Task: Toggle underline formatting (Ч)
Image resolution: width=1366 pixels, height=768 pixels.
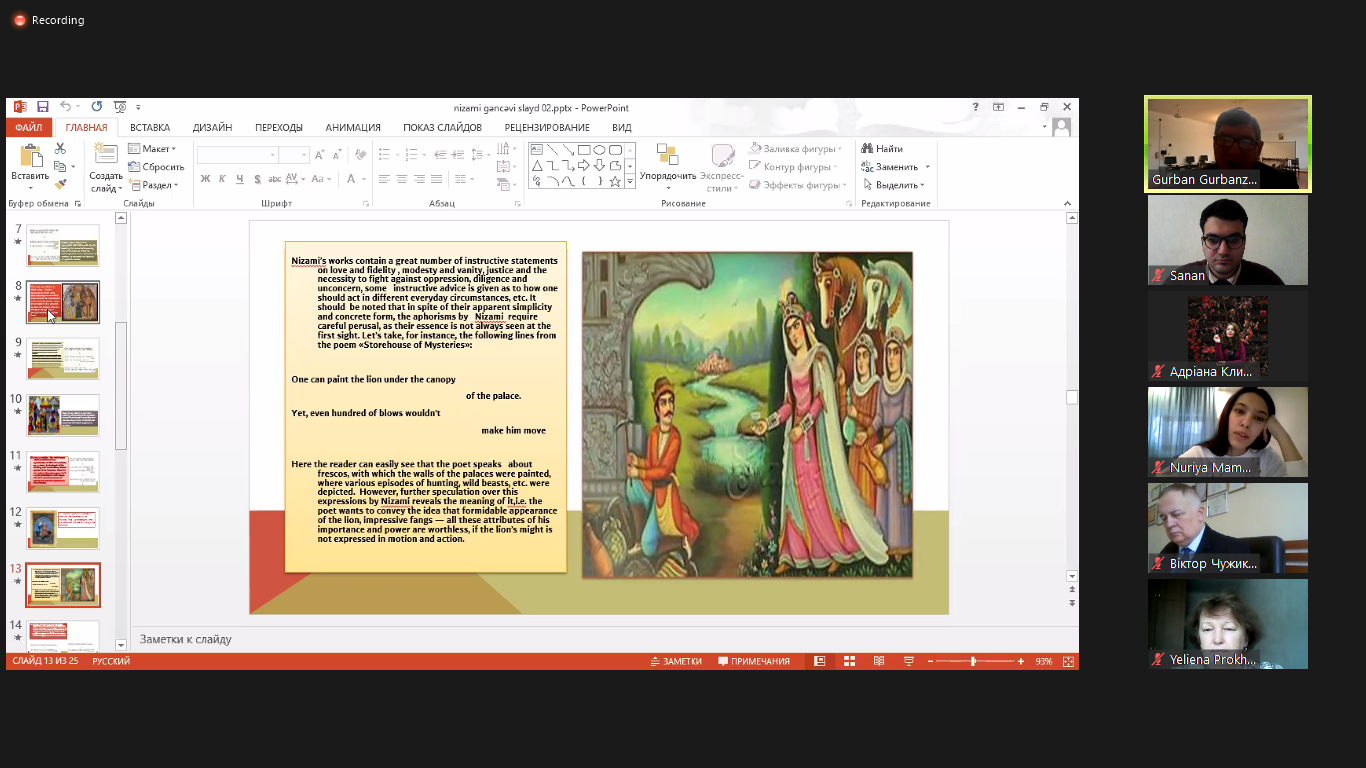Action: tap(239, 179)
